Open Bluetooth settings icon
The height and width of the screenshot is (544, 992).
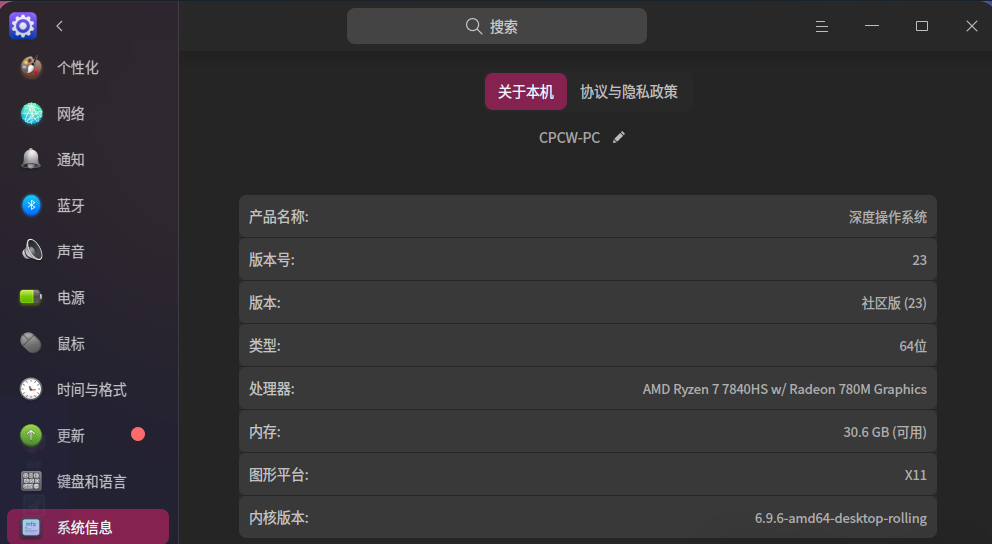(31, 206)
